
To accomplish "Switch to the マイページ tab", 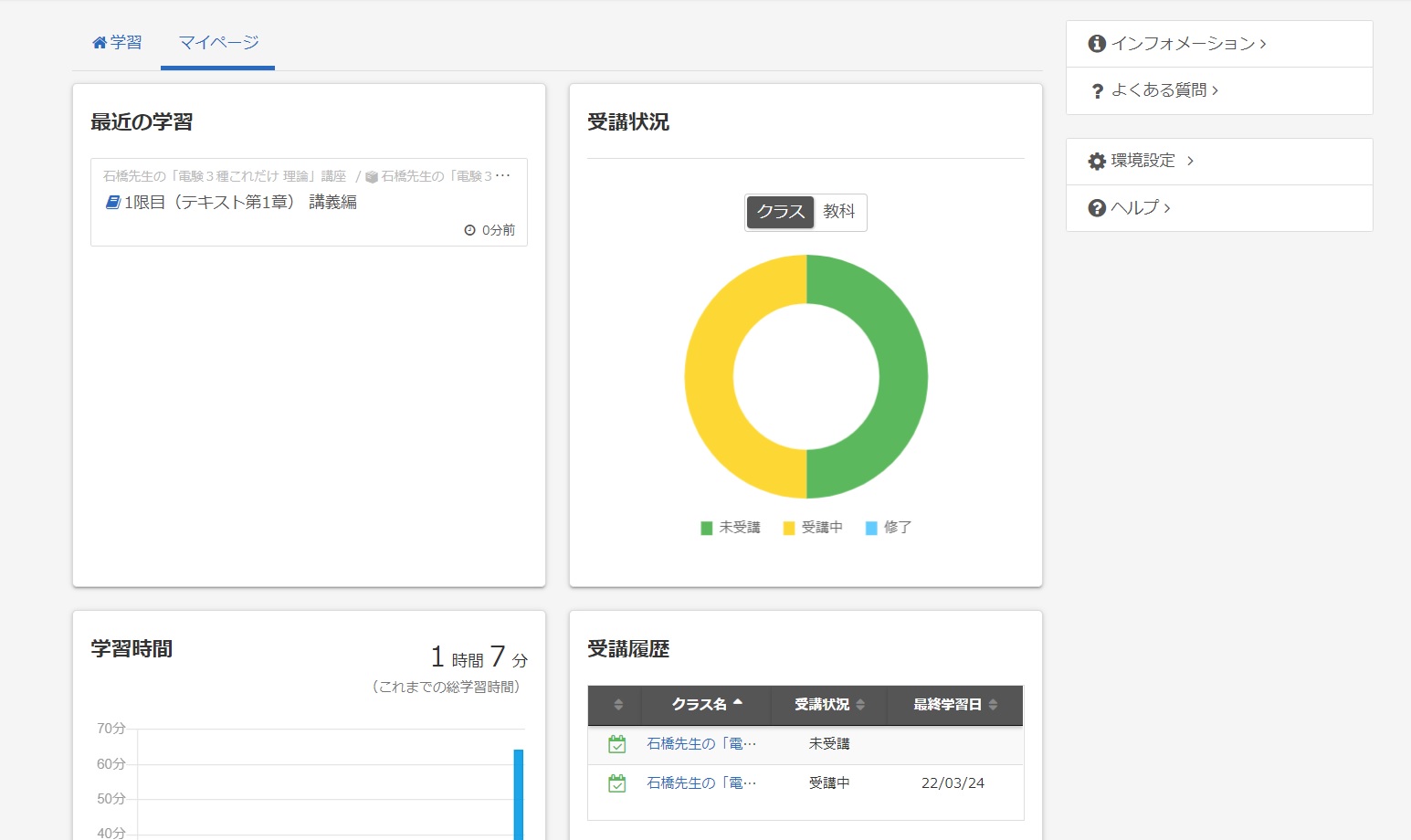I will click(x=218, y=43).
